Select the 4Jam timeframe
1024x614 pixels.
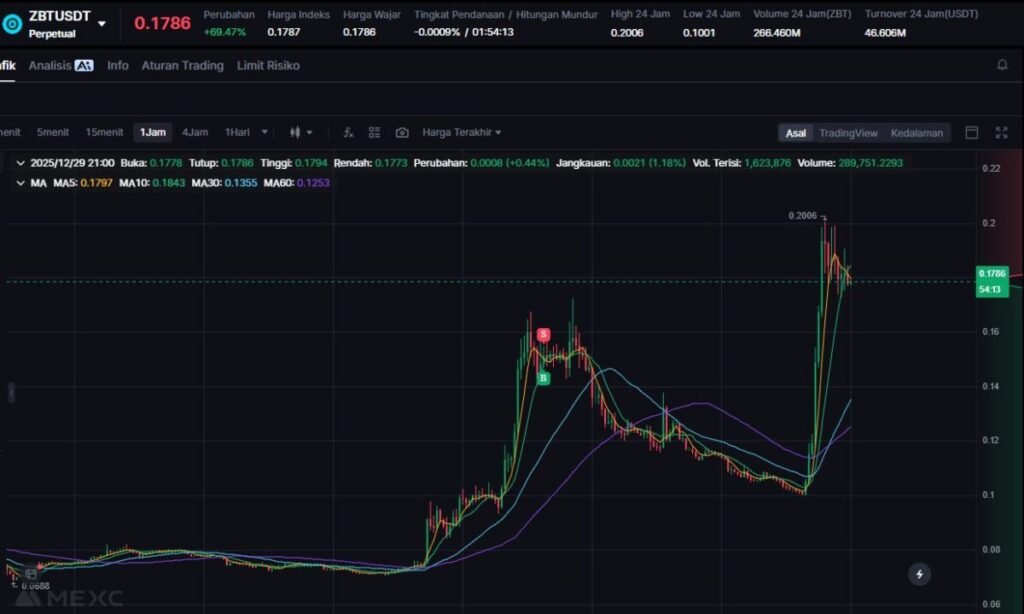pos(195,132)
